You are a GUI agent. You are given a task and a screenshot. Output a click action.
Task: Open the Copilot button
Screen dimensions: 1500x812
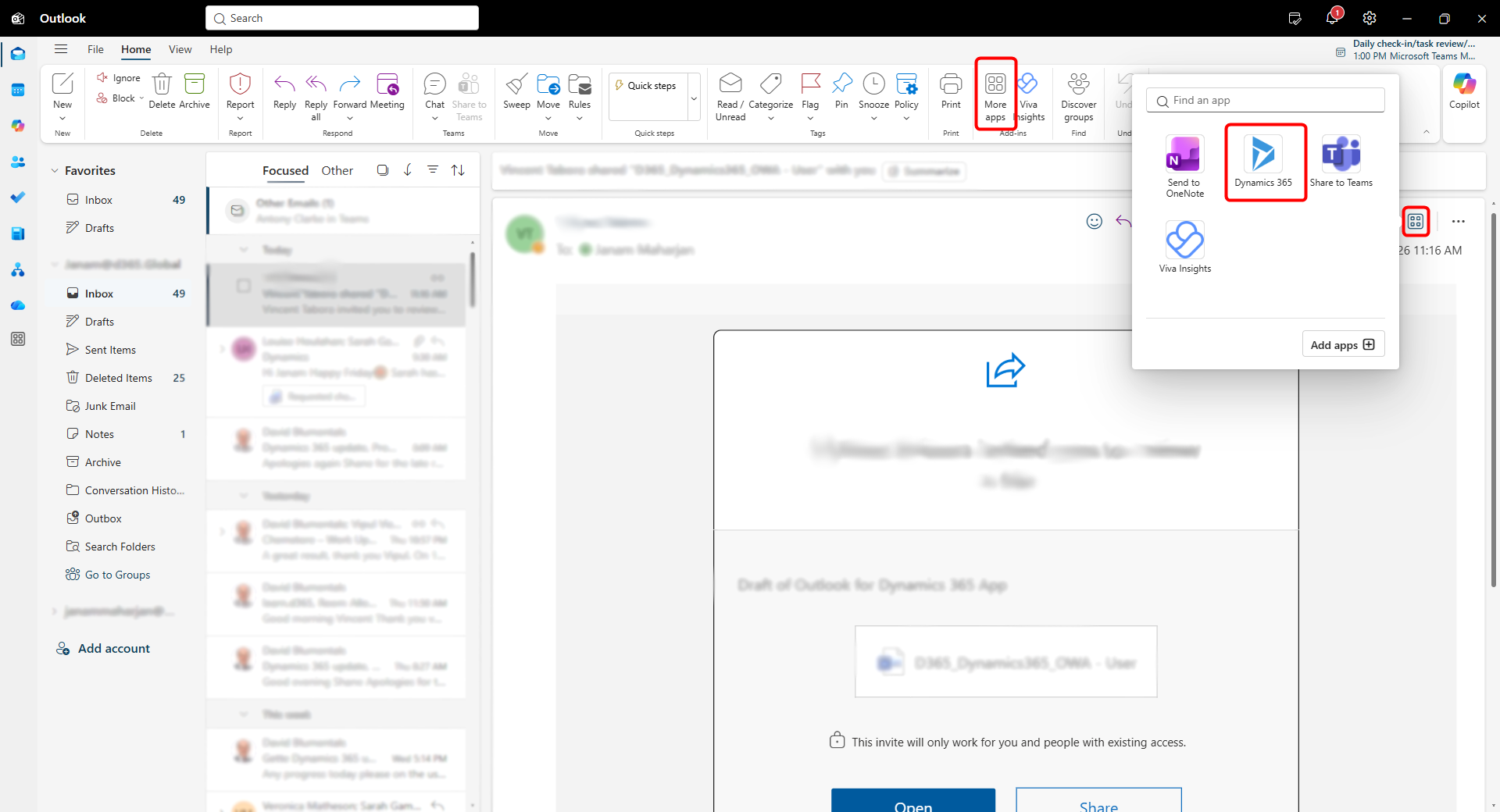[1464, 92]
